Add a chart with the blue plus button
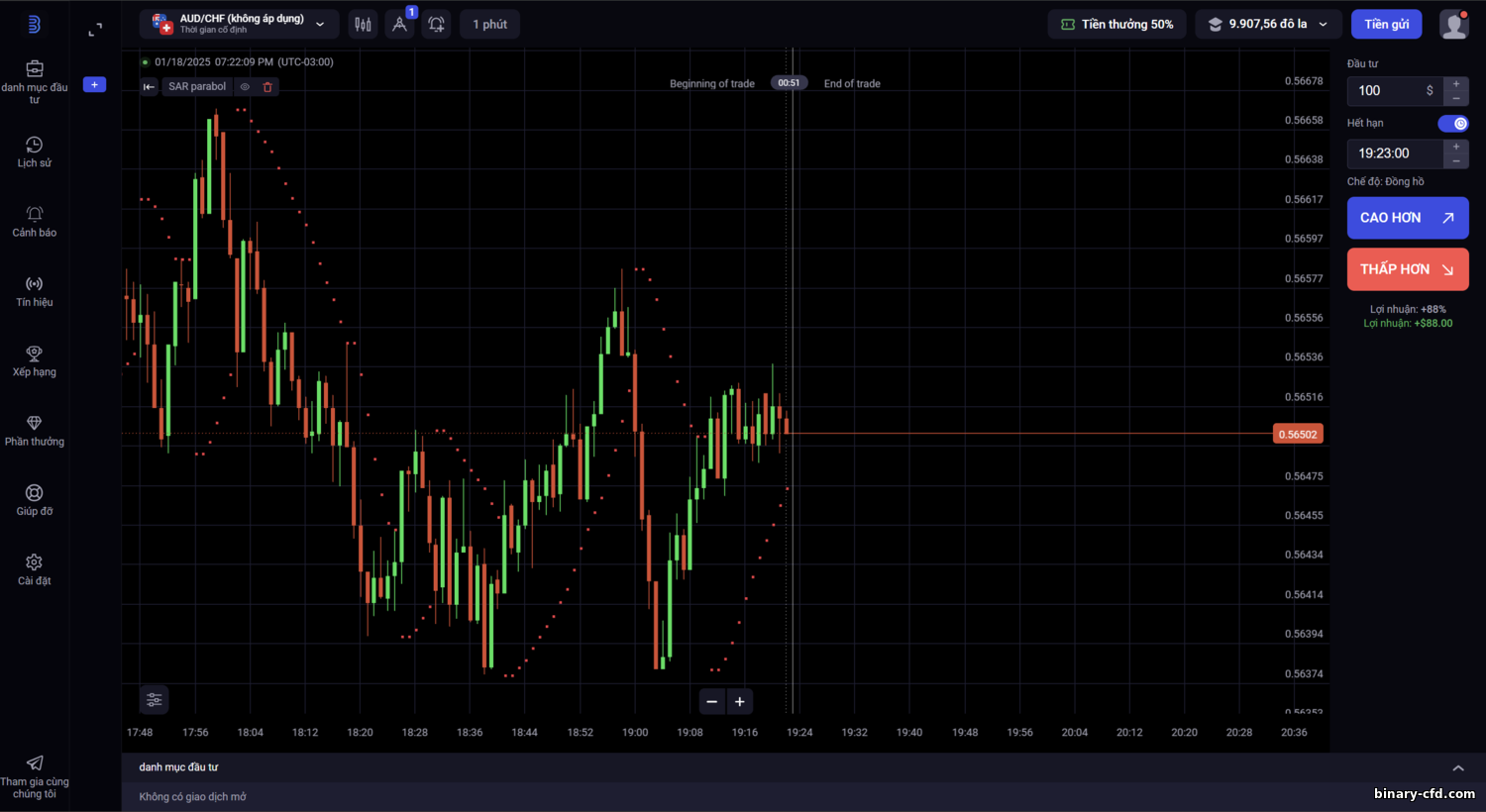The image size is (1486, 812). 94,85
